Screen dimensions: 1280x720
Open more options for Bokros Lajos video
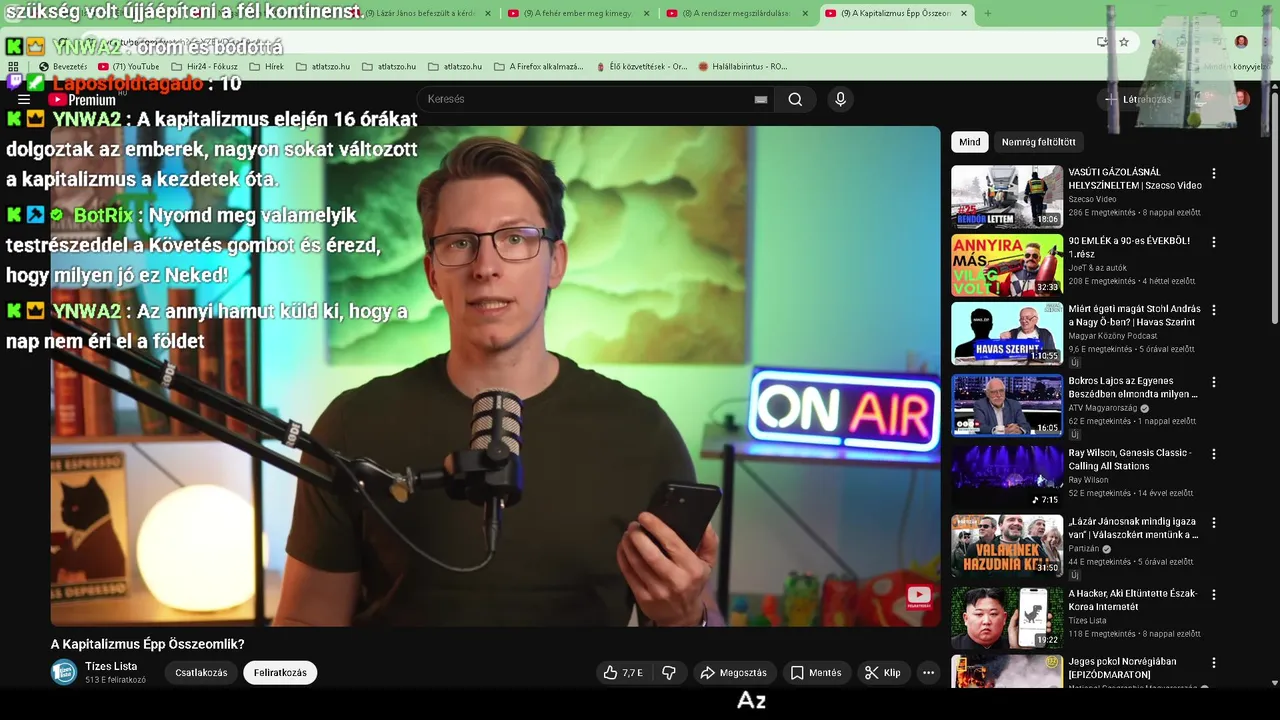tap(1214, 382)
